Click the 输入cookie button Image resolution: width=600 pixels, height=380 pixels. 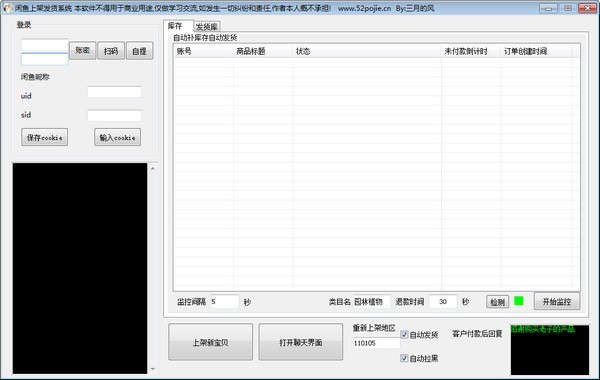[117, 137]
